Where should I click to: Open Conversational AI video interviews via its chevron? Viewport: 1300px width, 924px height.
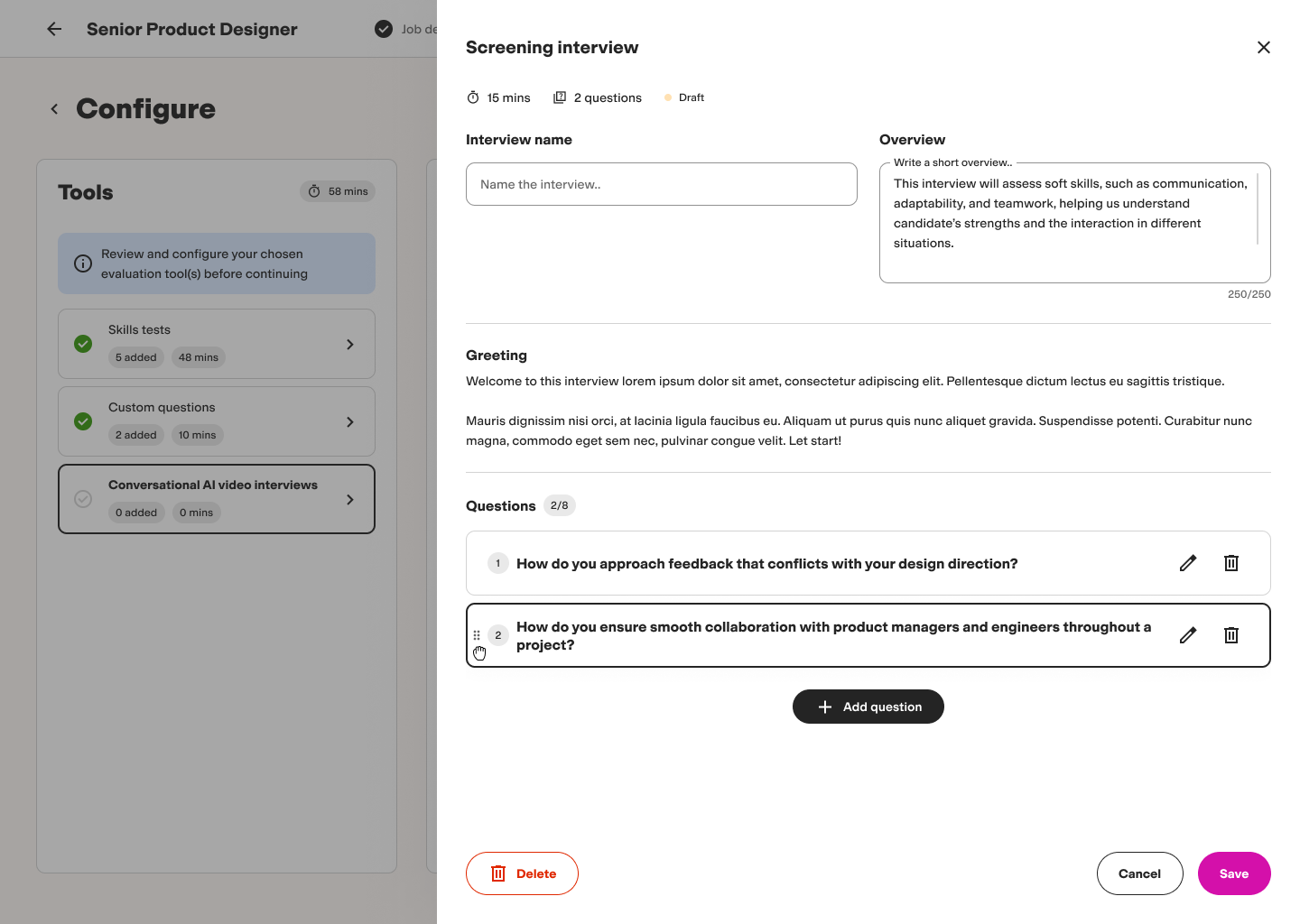point(350,499)
